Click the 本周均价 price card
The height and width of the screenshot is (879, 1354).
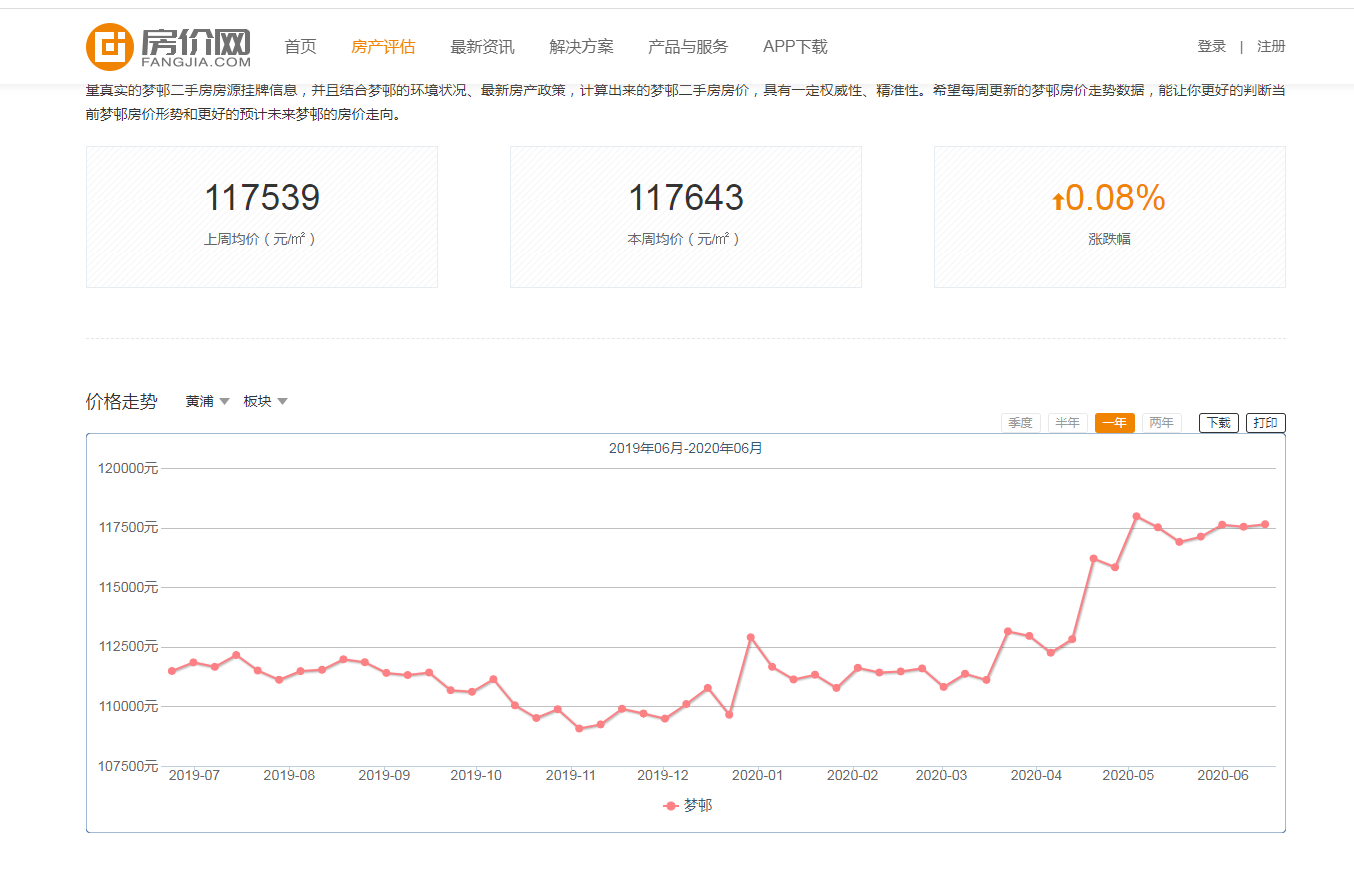pyautogui.click(x=686, y=216)
